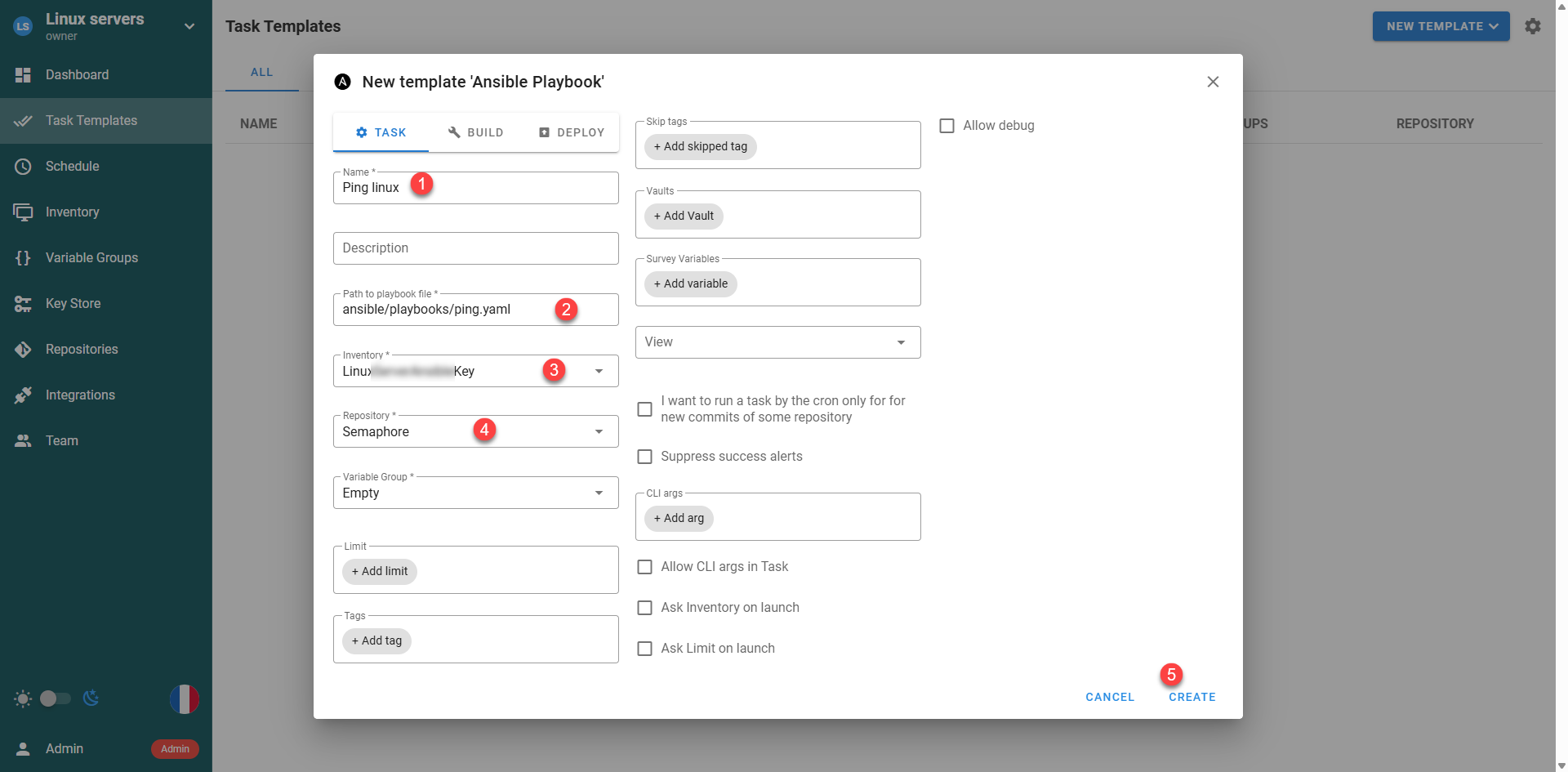1568x772 pixels.
Task: Switch to the Deploy tab
Action: (x=572, y=132)
